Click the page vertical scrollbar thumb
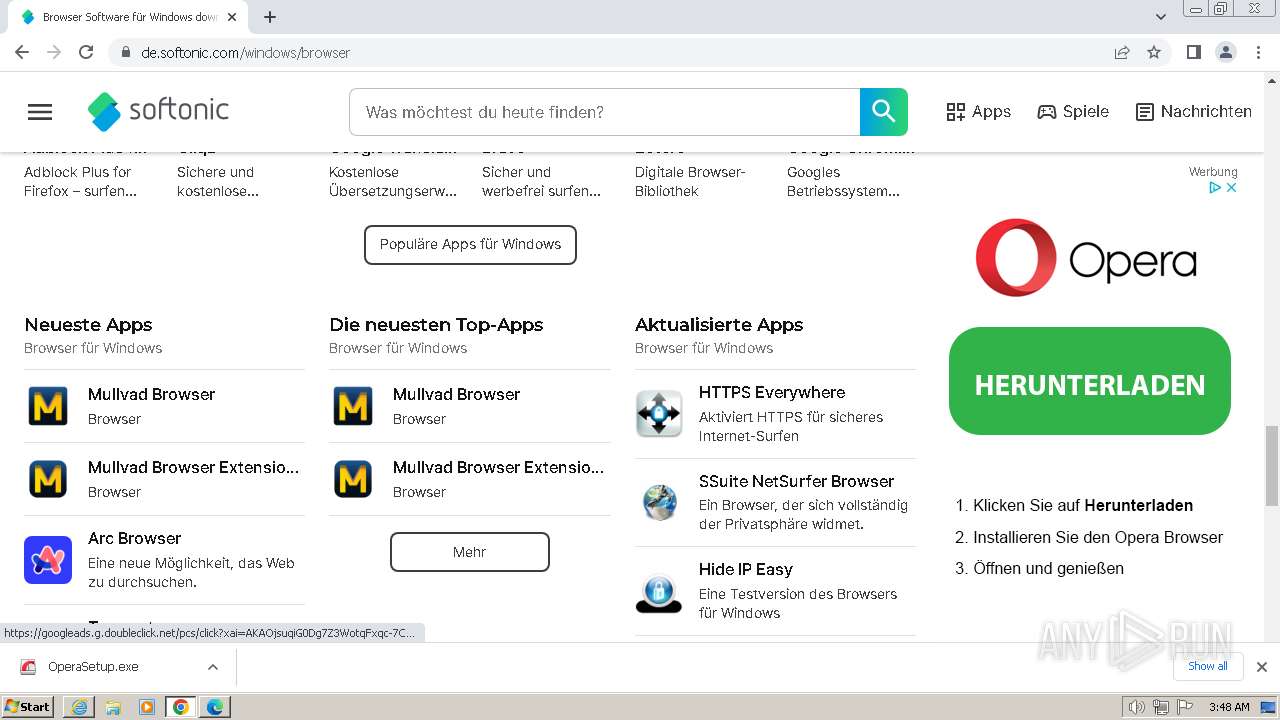 pyautogui.click(x=1271, y=465)
